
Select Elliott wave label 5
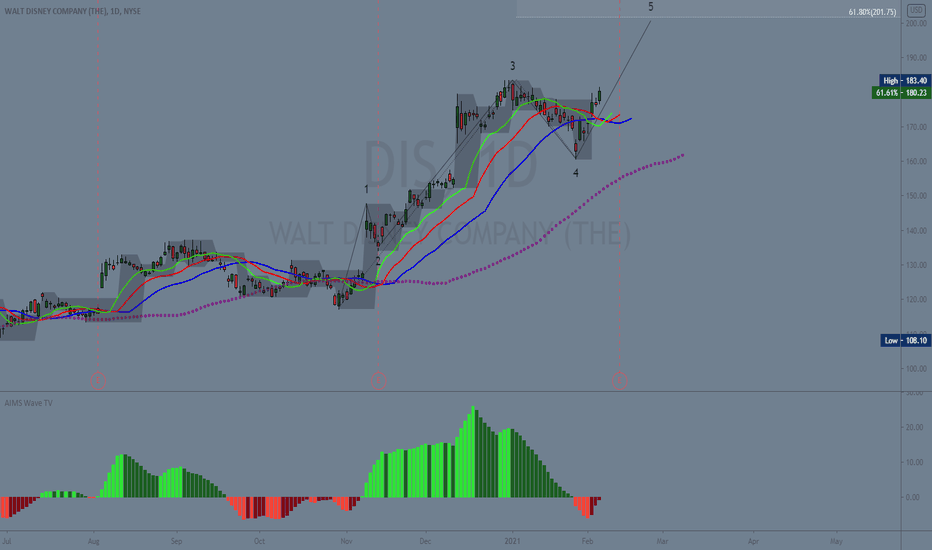650,7
